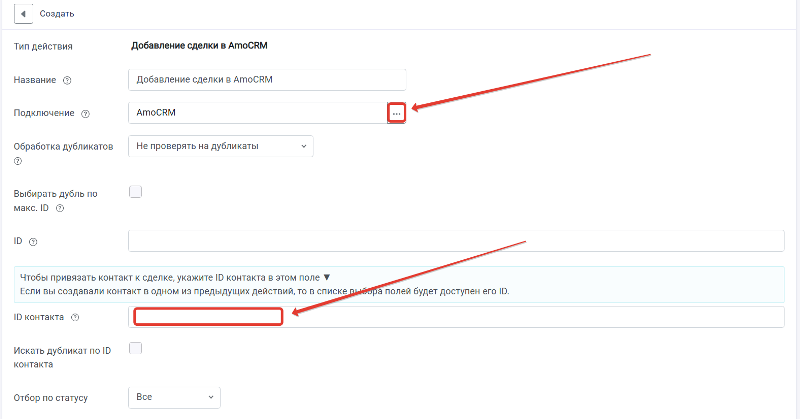800x419 pixels.
Task: Expand the Не проверять на дубликаты dropdown
Action: coord(220,146)
